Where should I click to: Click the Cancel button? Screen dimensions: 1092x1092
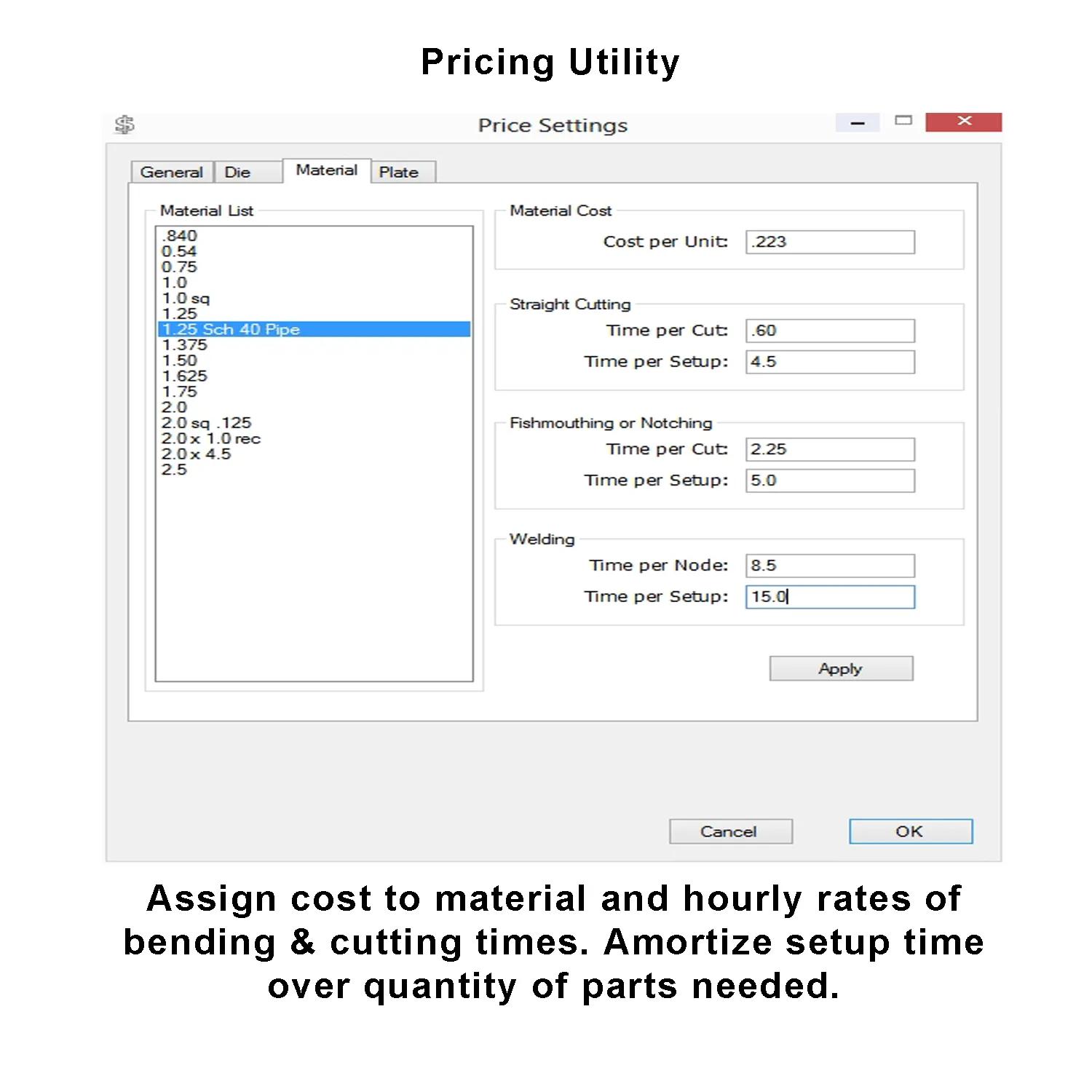pyautogui.click(x=730, y=831)
